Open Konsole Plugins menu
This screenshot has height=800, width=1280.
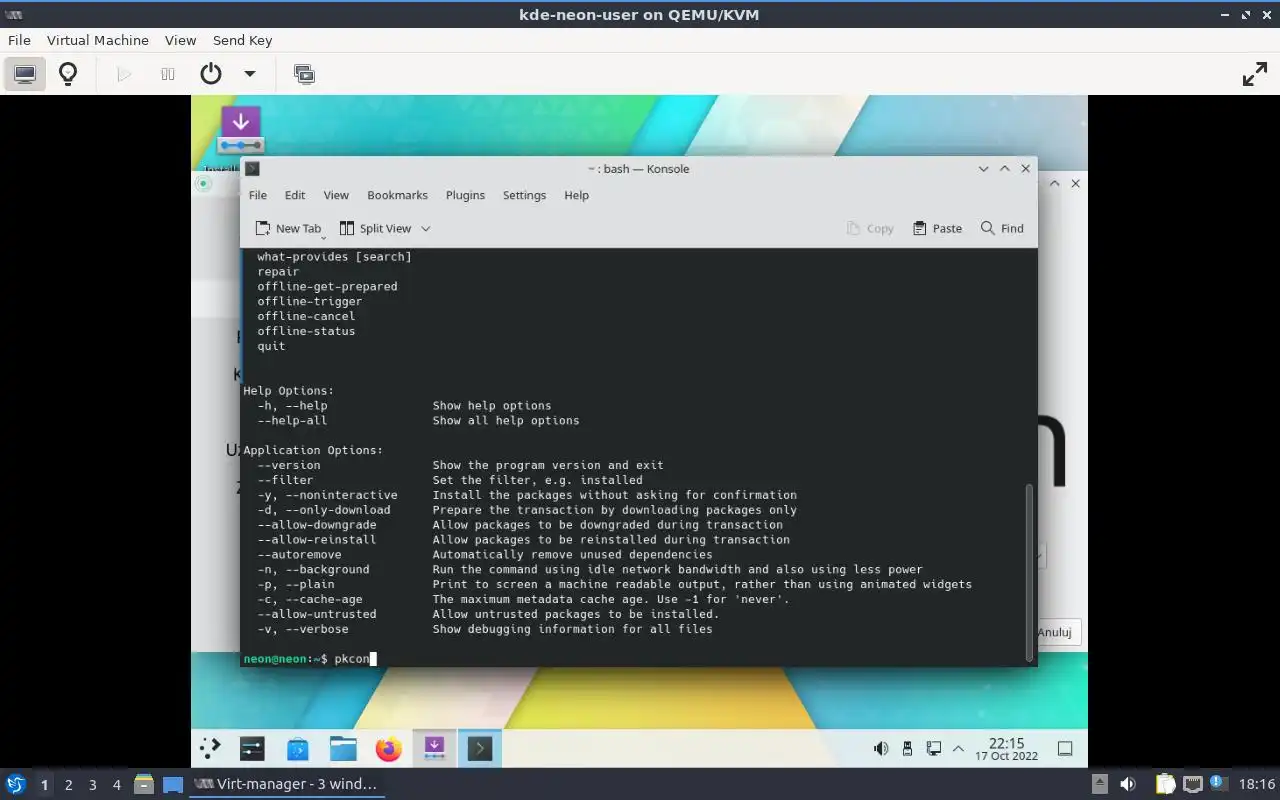click(465, 195)
